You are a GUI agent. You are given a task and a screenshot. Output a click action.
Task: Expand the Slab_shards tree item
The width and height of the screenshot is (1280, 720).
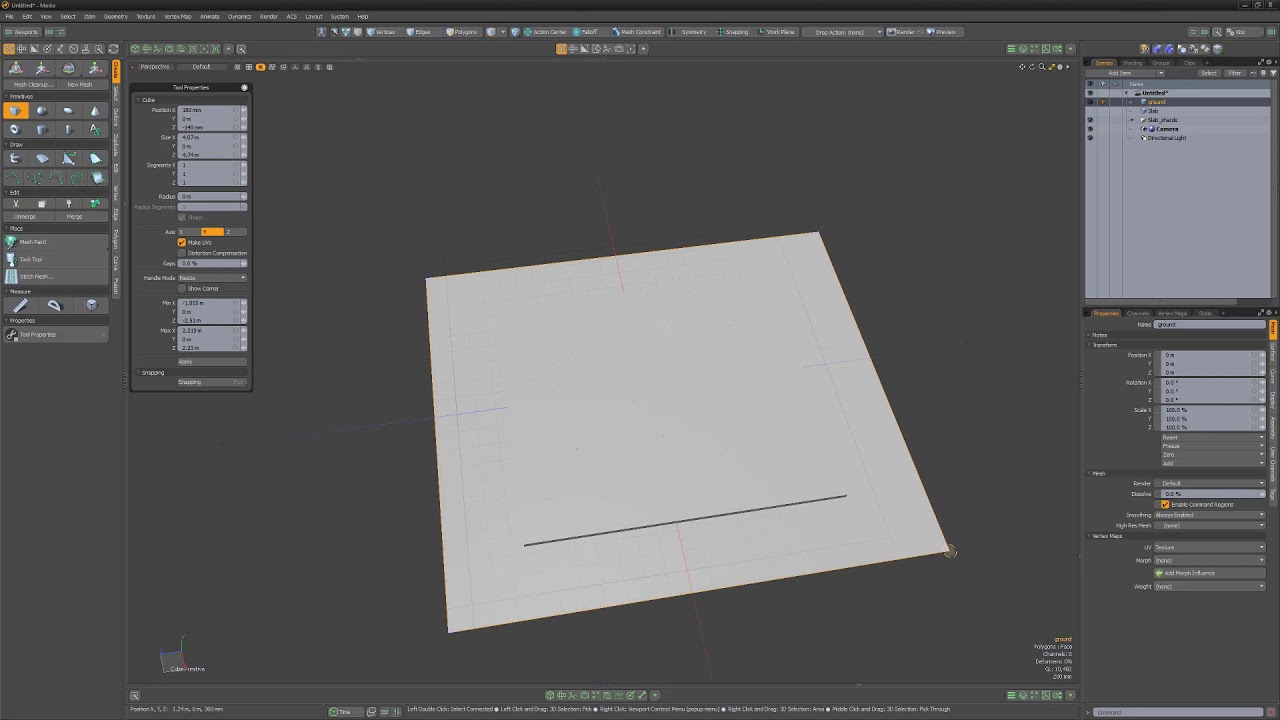coord(1132,120)
